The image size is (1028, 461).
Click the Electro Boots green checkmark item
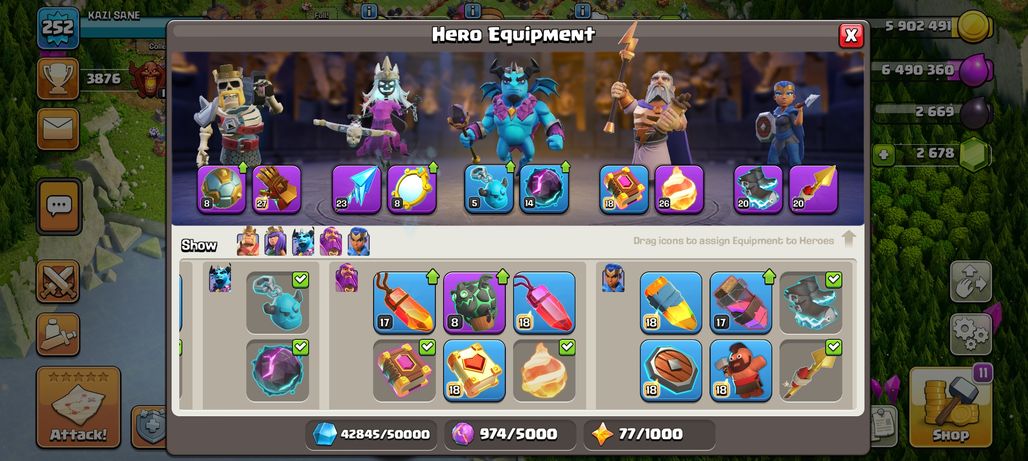[x=810, y=302]
